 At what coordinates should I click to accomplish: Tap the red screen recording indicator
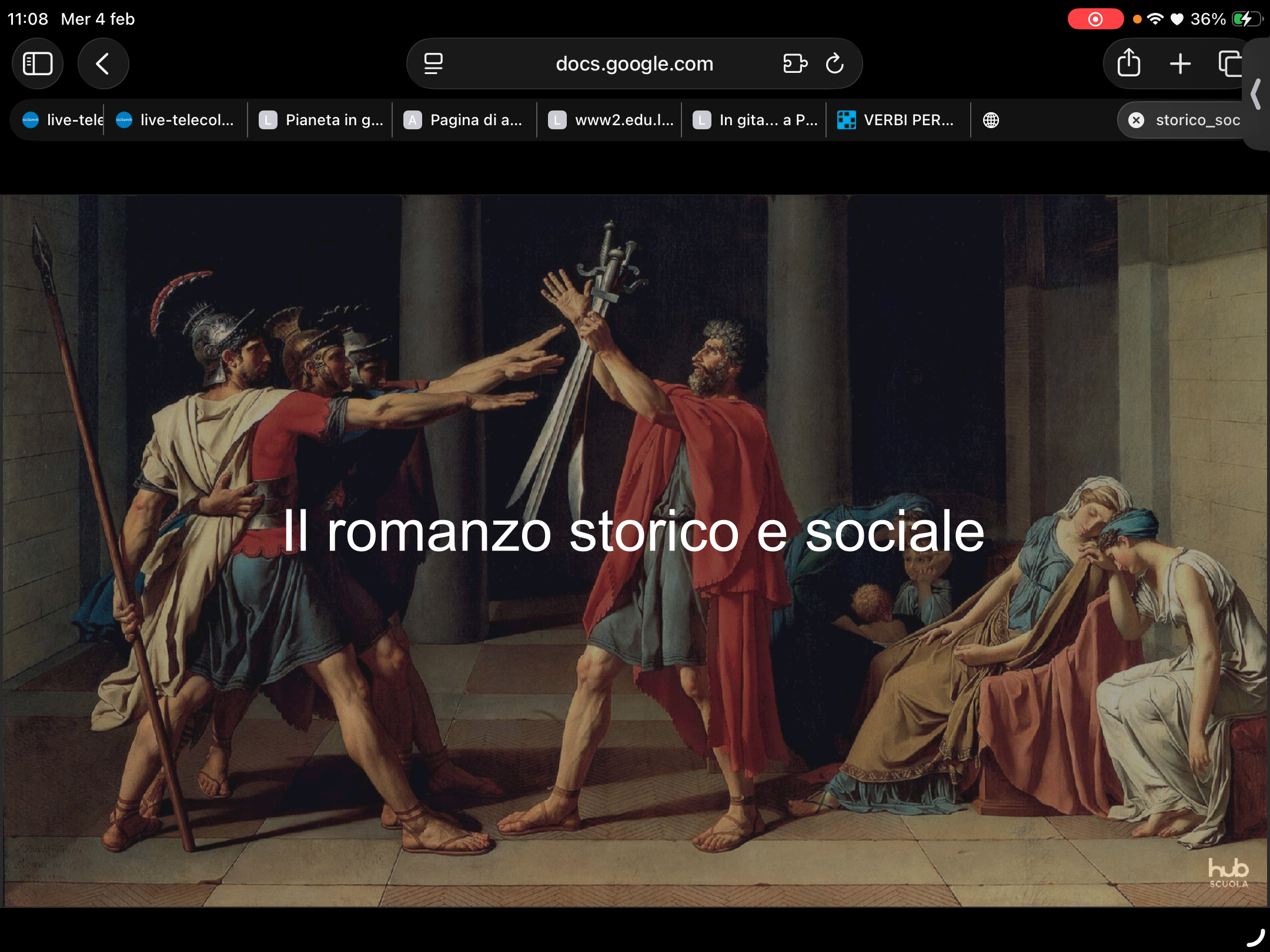click(x=1095, y=19)
